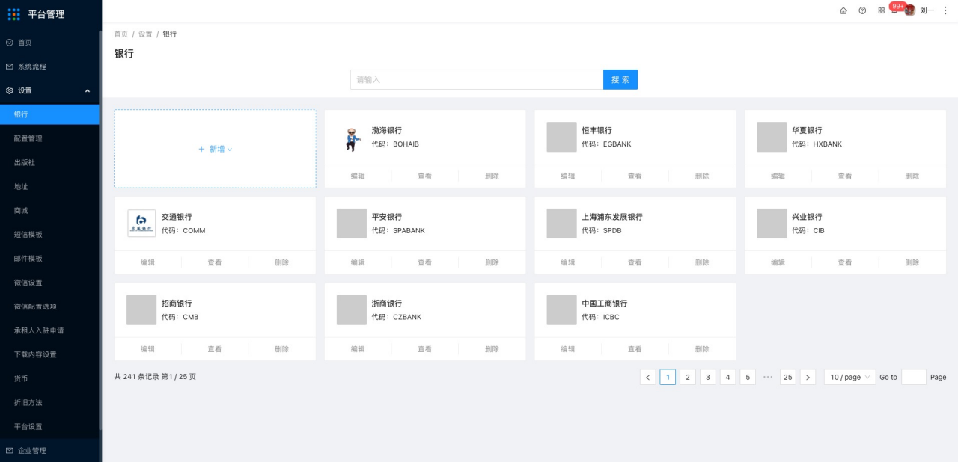The height and width of the screenshot is (462, 958).
Task: Go to the previous page arrow
Action: pyautogui.click(x=648, y=378)
